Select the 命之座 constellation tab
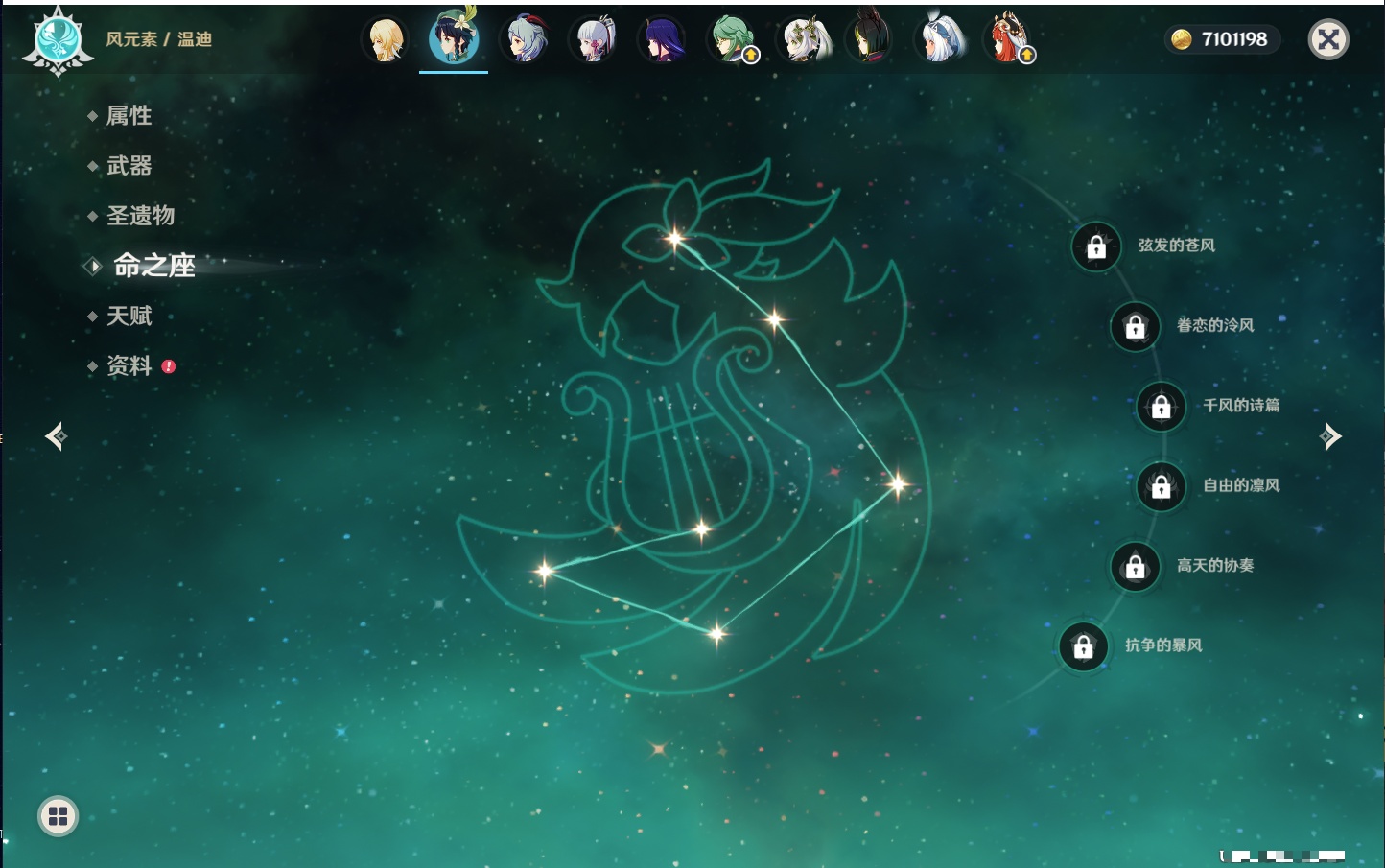 coord(153,266)
